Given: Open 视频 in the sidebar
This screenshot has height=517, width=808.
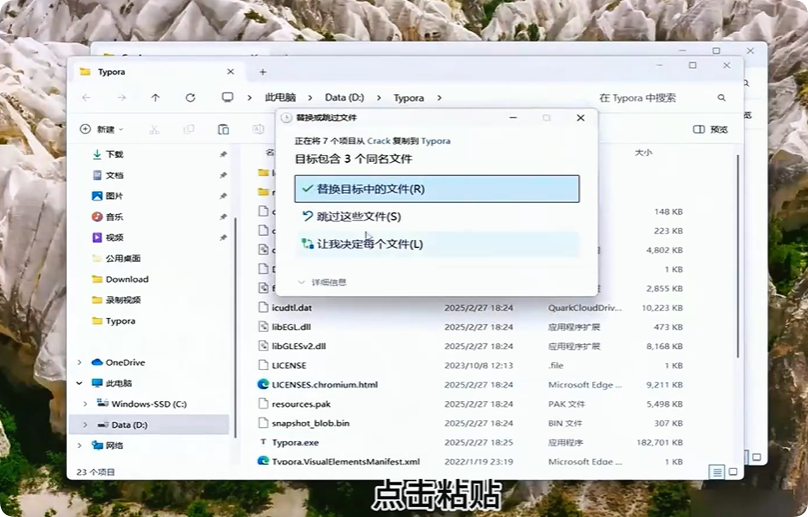Looking at the screenshot, I should [115, 237].
